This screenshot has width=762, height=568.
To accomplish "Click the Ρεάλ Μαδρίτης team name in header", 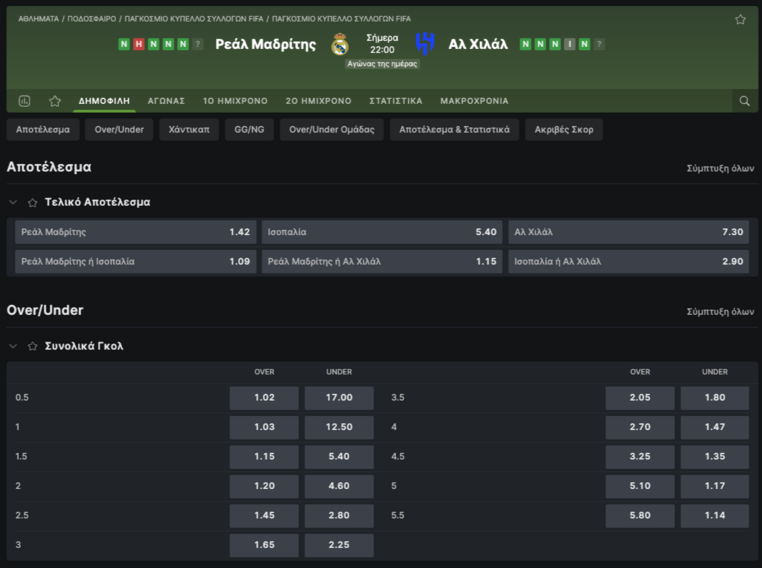I will click(265, 44).
